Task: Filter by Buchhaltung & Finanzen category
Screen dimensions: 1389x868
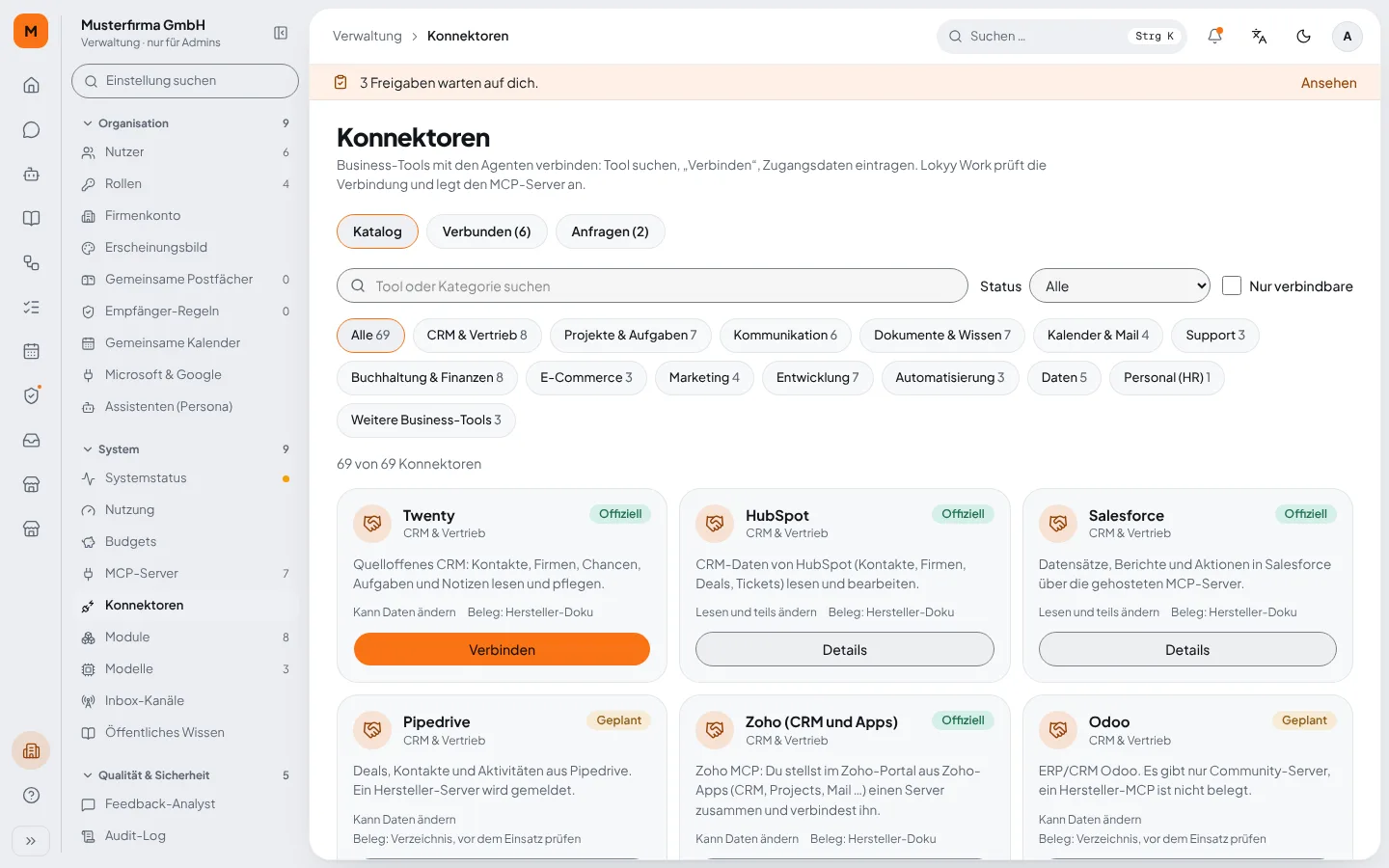Action: 427,377
